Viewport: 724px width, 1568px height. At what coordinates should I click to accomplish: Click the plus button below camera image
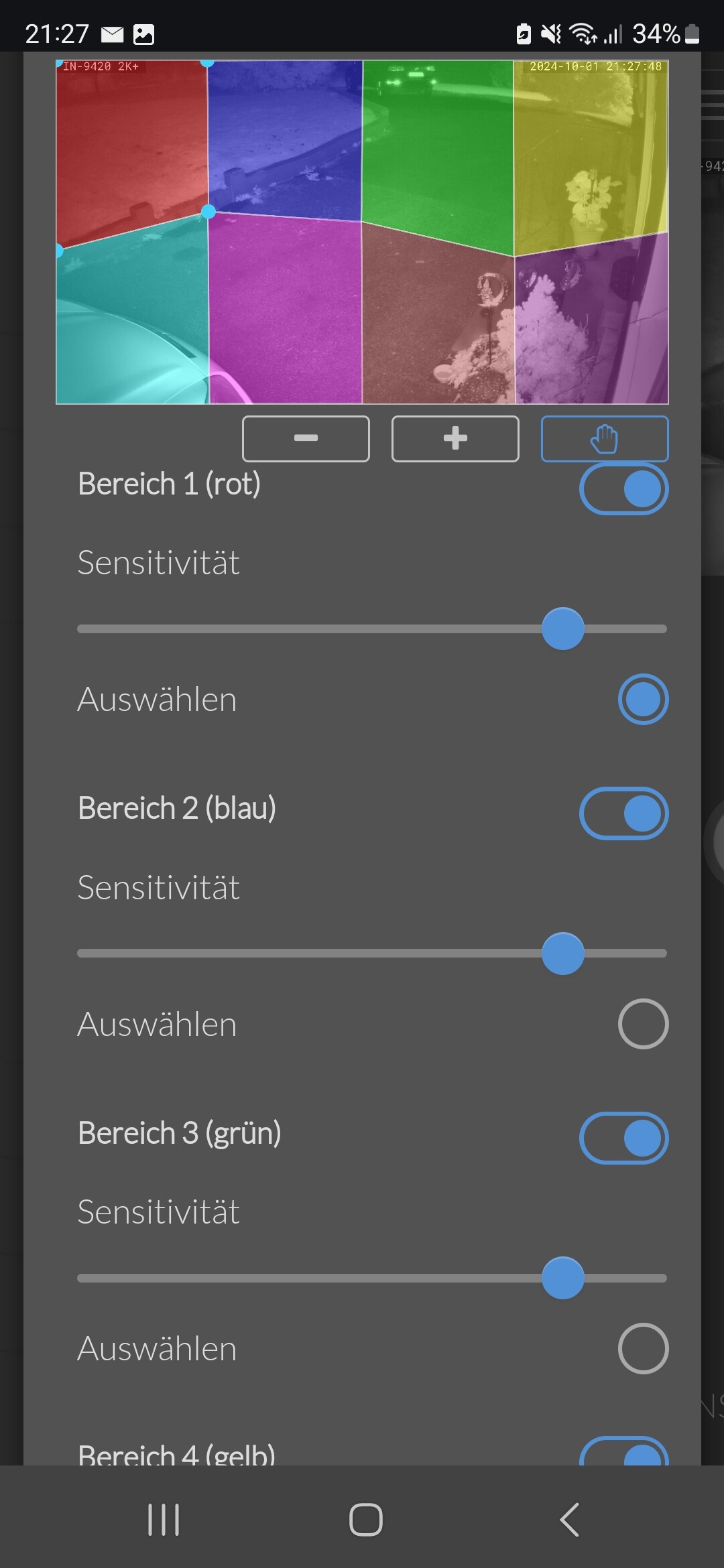pyautogui.click(x=455, y=439)
